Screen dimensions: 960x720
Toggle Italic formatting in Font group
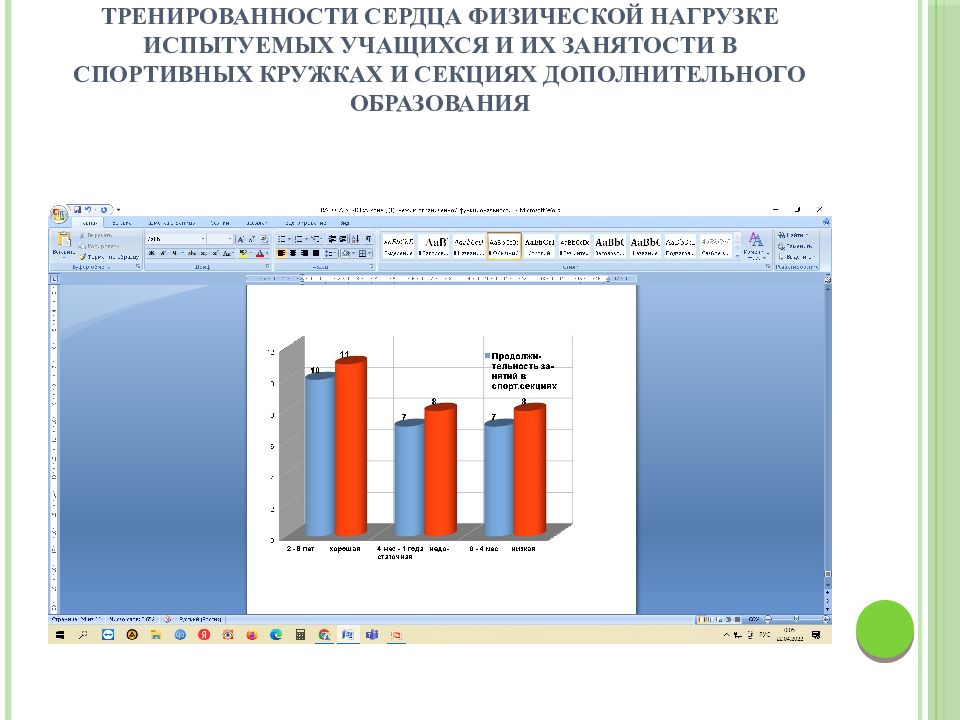163,253
